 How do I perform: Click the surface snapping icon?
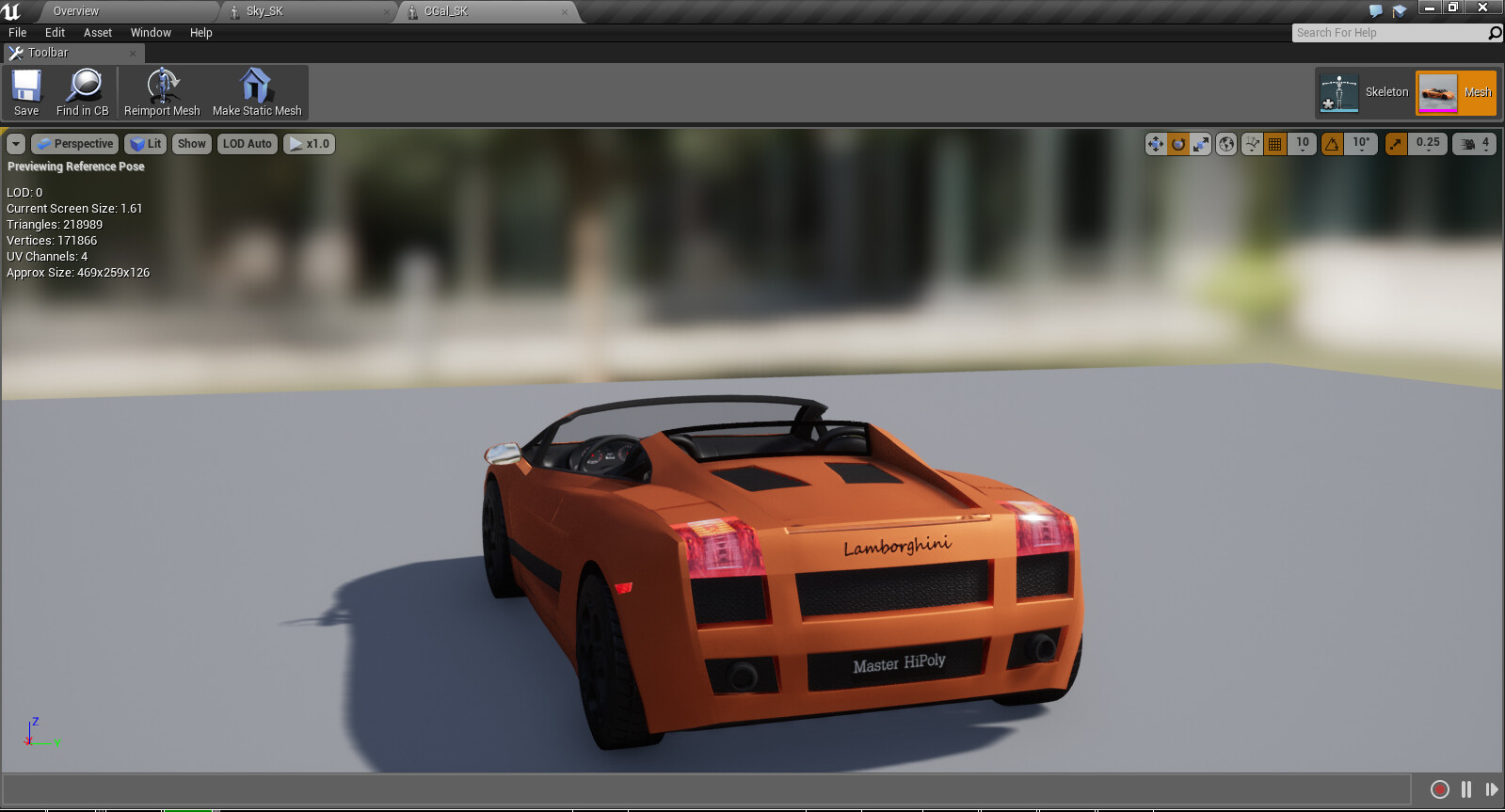(x=1253, y=144)
